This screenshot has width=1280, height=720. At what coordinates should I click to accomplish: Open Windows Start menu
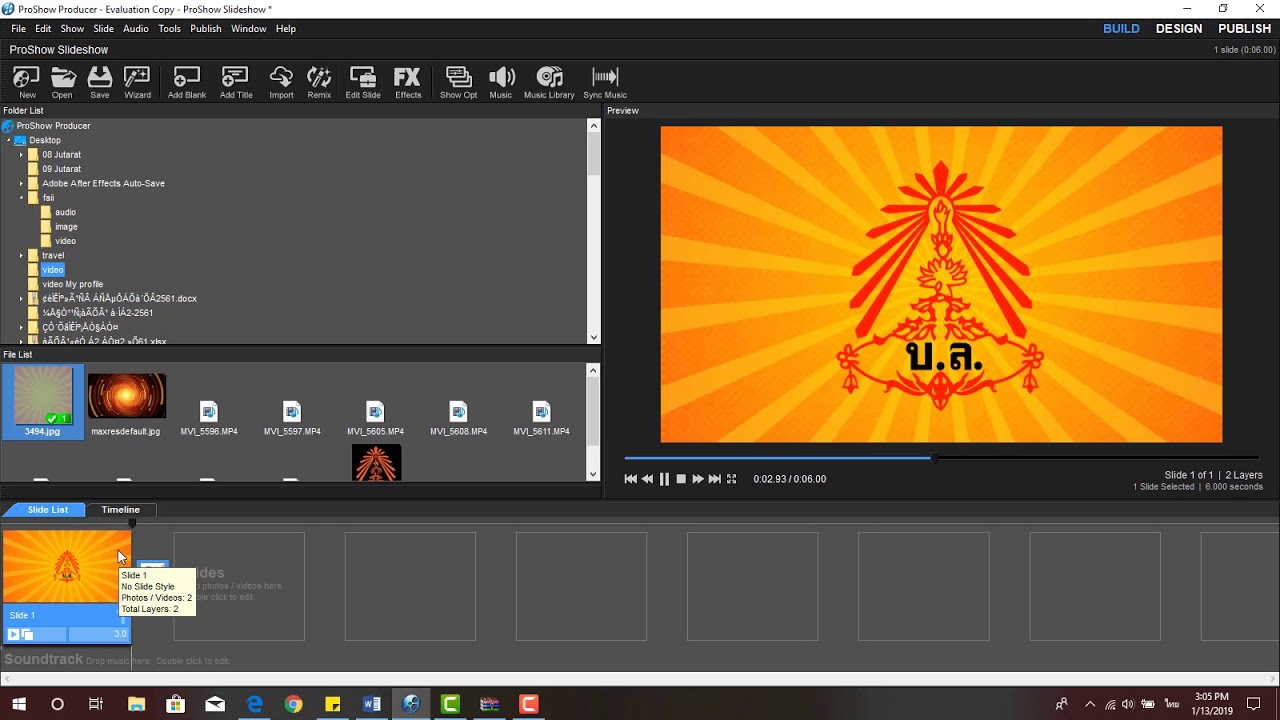coord(19,704)
